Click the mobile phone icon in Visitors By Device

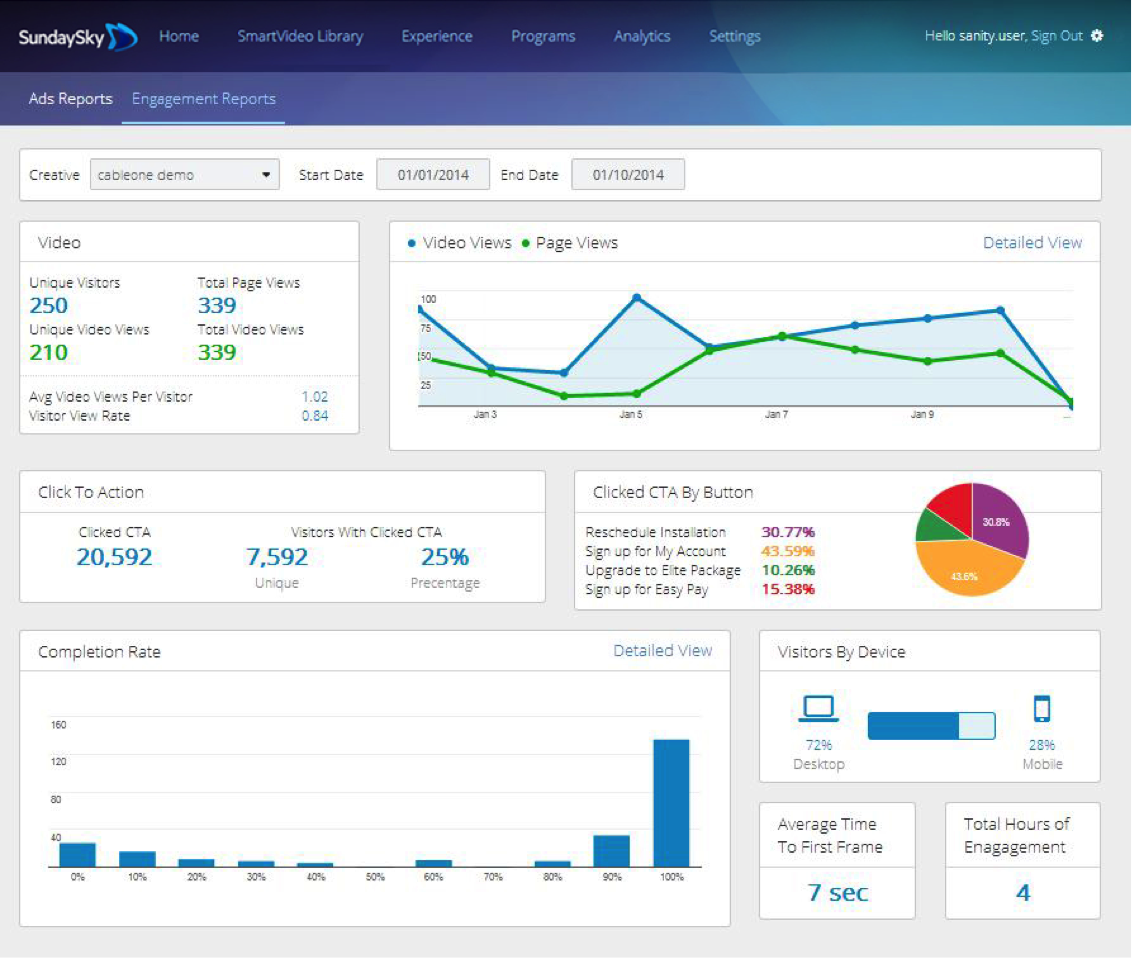(1042, 708)
